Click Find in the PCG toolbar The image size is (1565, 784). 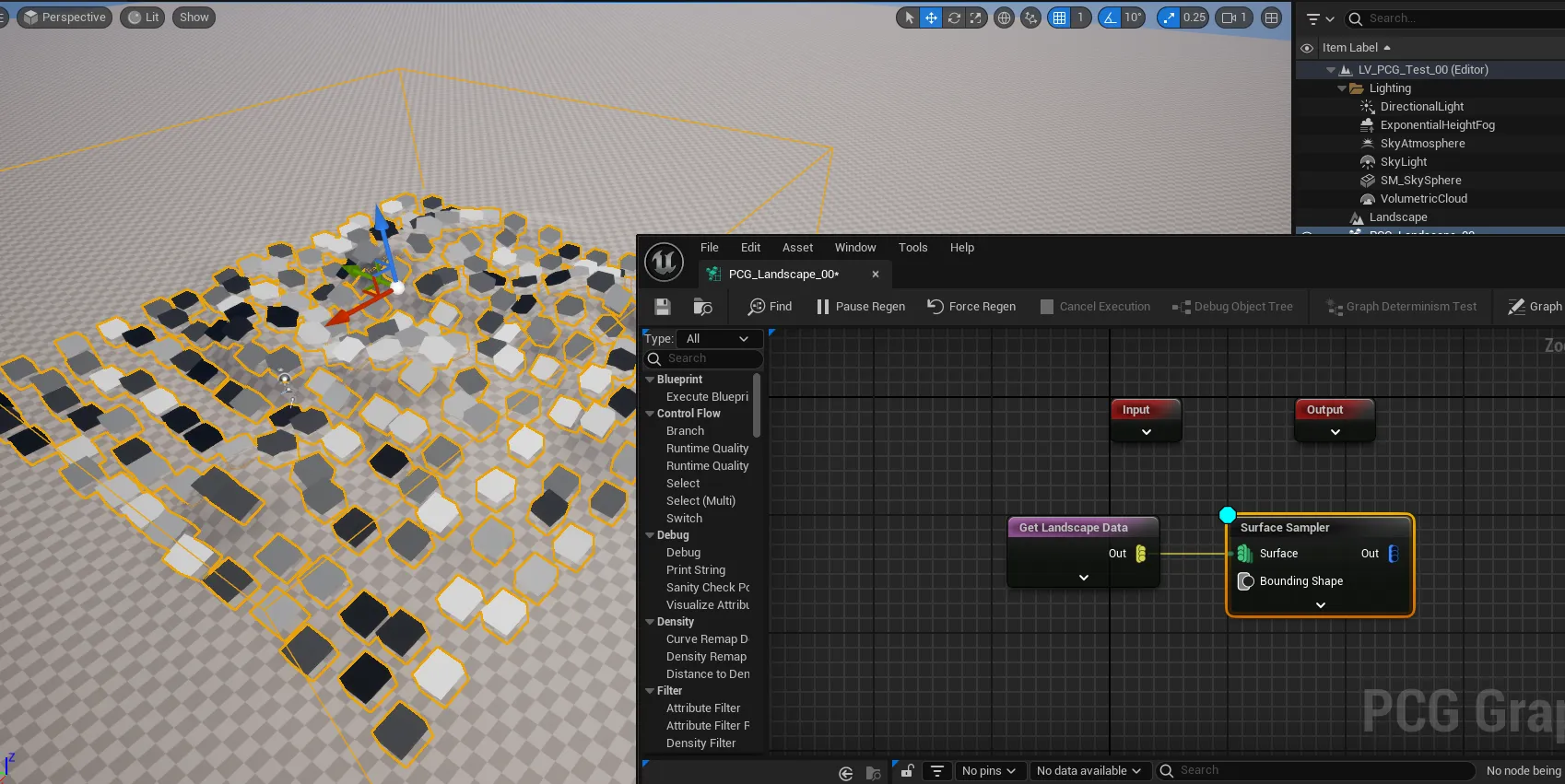click(770, 307)
